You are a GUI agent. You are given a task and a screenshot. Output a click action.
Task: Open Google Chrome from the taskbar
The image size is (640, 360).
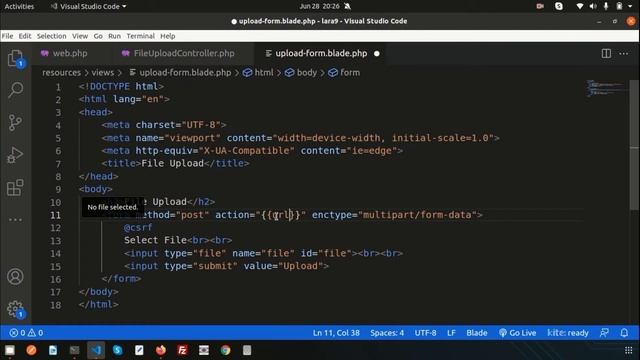[x=225, y=350]
